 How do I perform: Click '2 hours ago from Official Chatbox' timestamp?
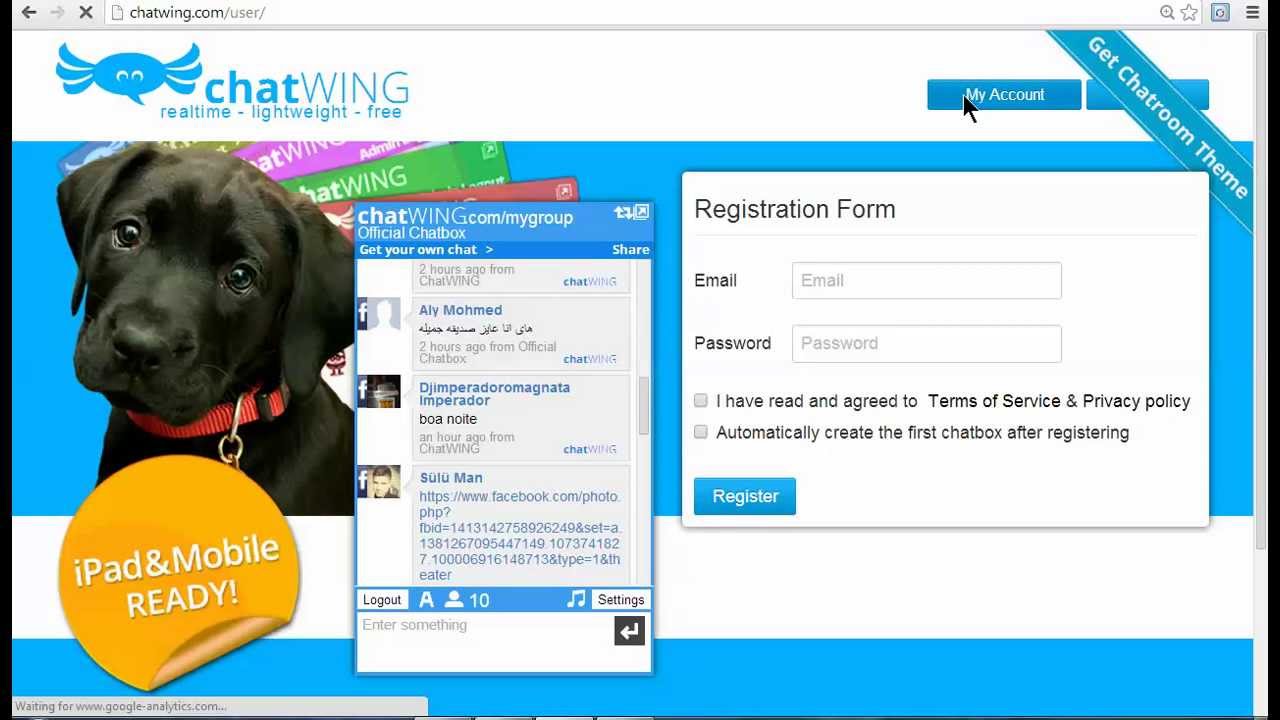click(x=487, y=353)
